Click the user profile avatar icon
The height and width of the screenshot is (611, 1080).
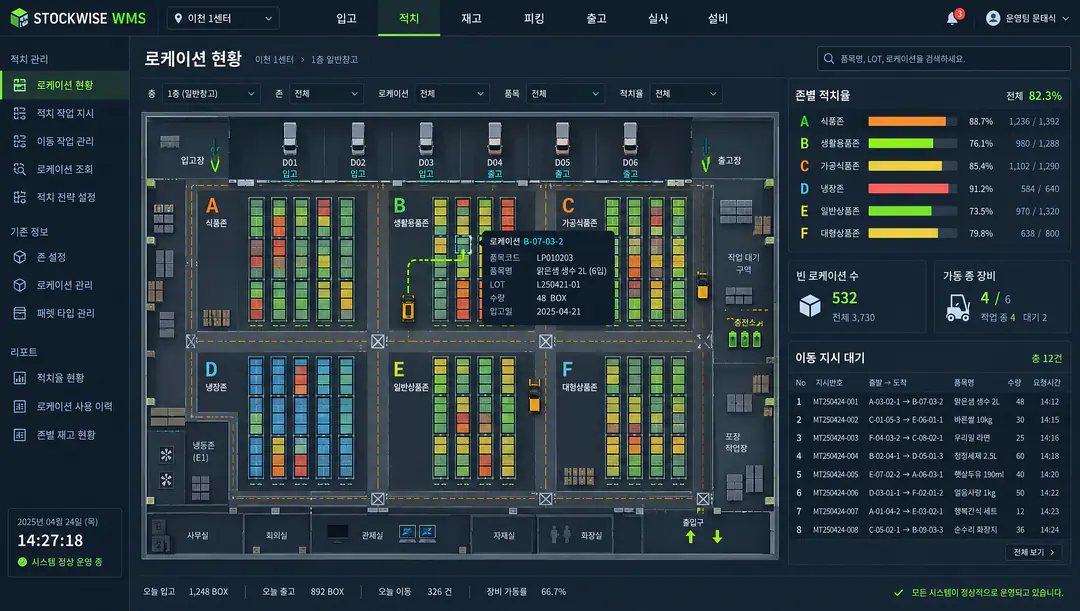click(x=993, y=18)
